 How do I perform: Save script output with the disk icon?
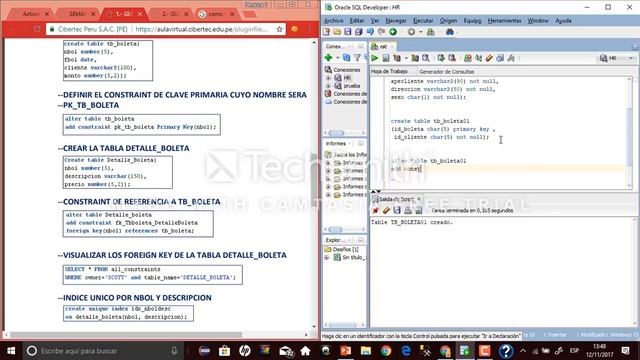click(397, 211)
